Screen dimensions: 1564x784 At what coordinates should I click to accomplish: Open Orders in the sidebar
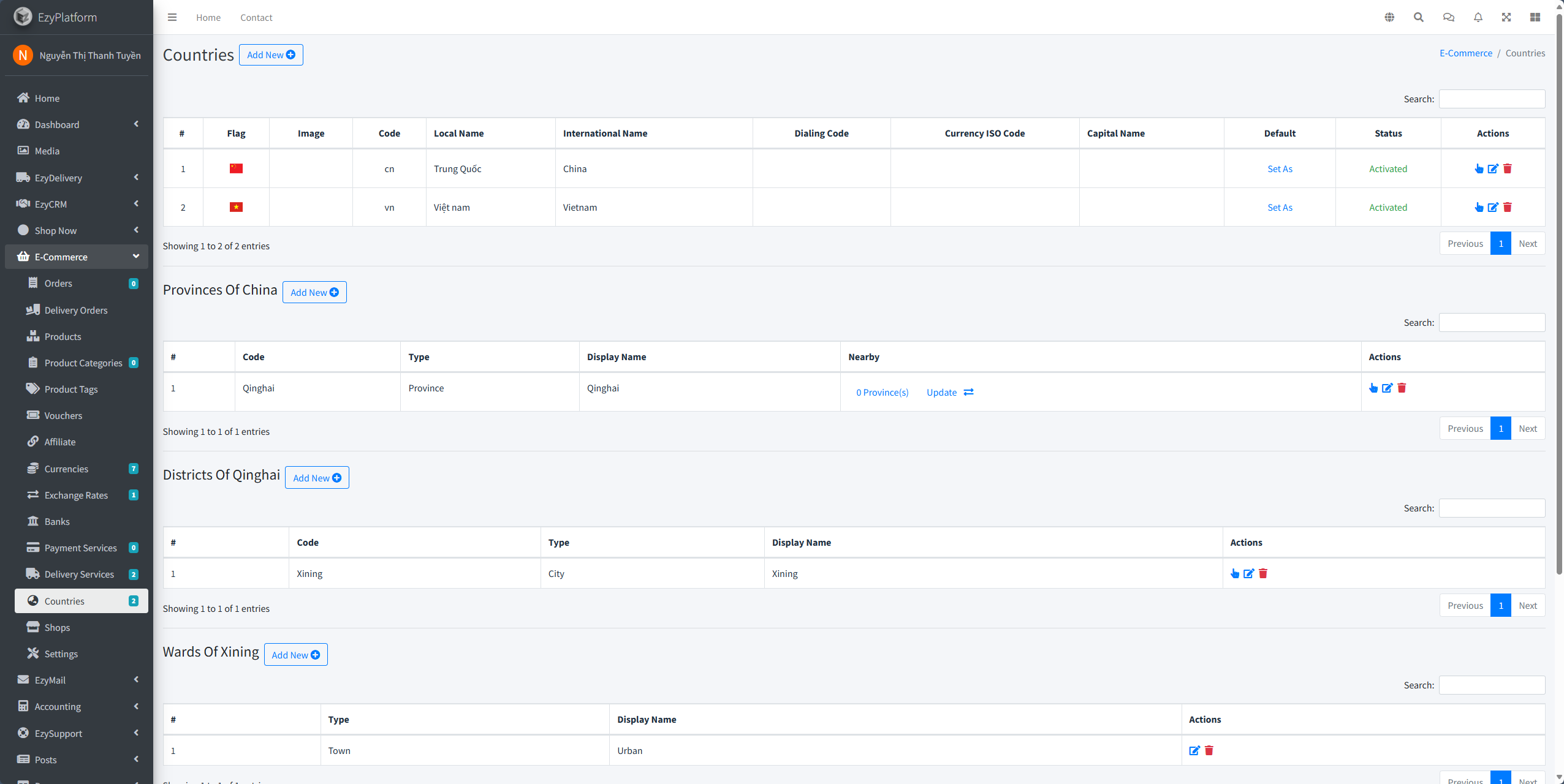82,283
